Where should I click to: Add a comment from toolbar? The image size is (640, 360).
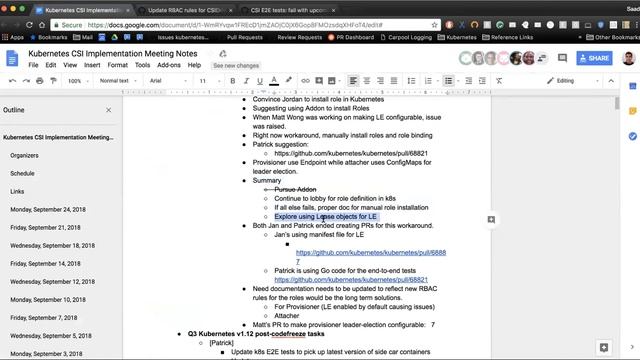tap(319, 81)
